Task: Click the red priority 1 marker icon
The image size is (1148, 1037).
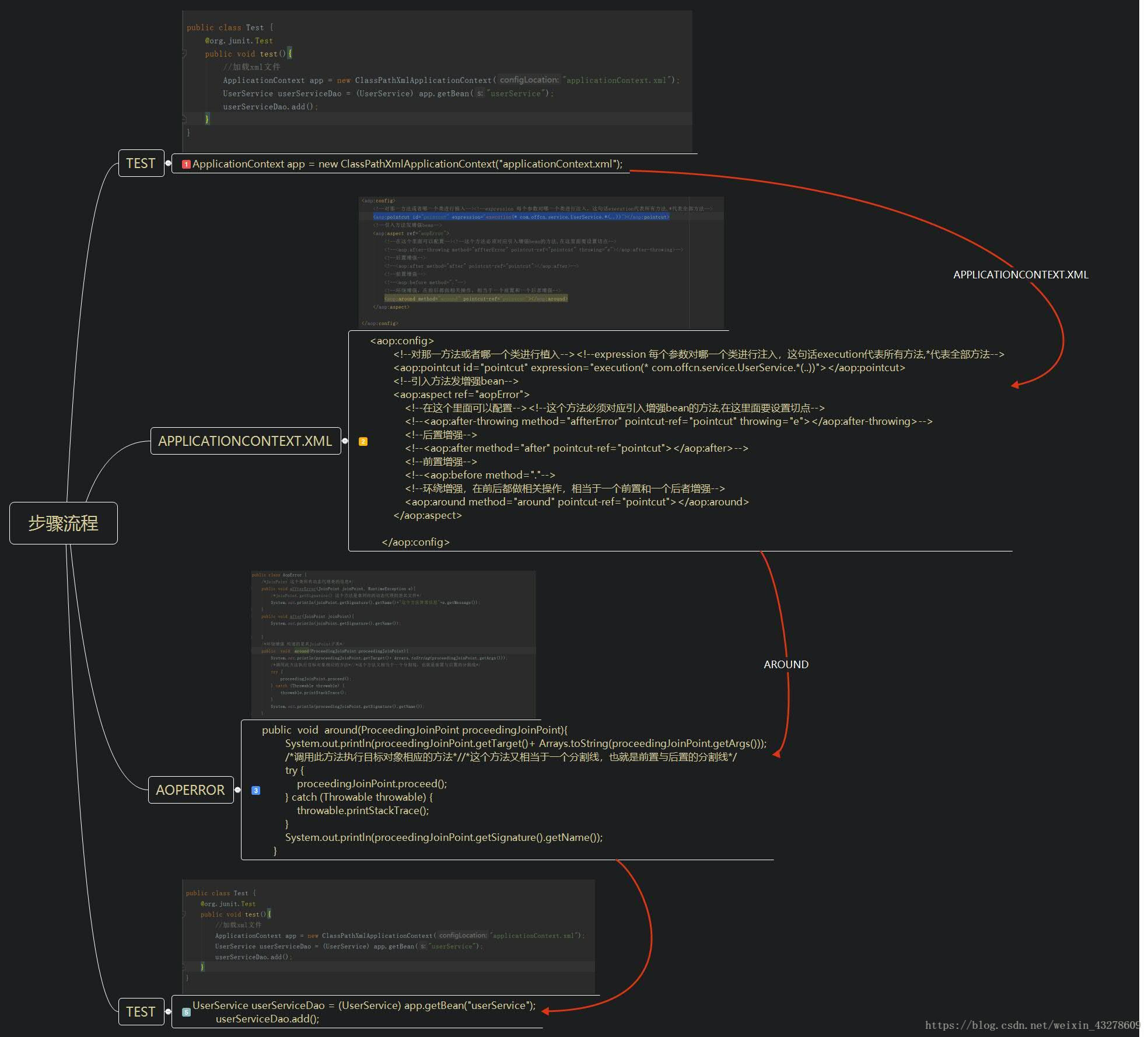Action: [186, 165]
